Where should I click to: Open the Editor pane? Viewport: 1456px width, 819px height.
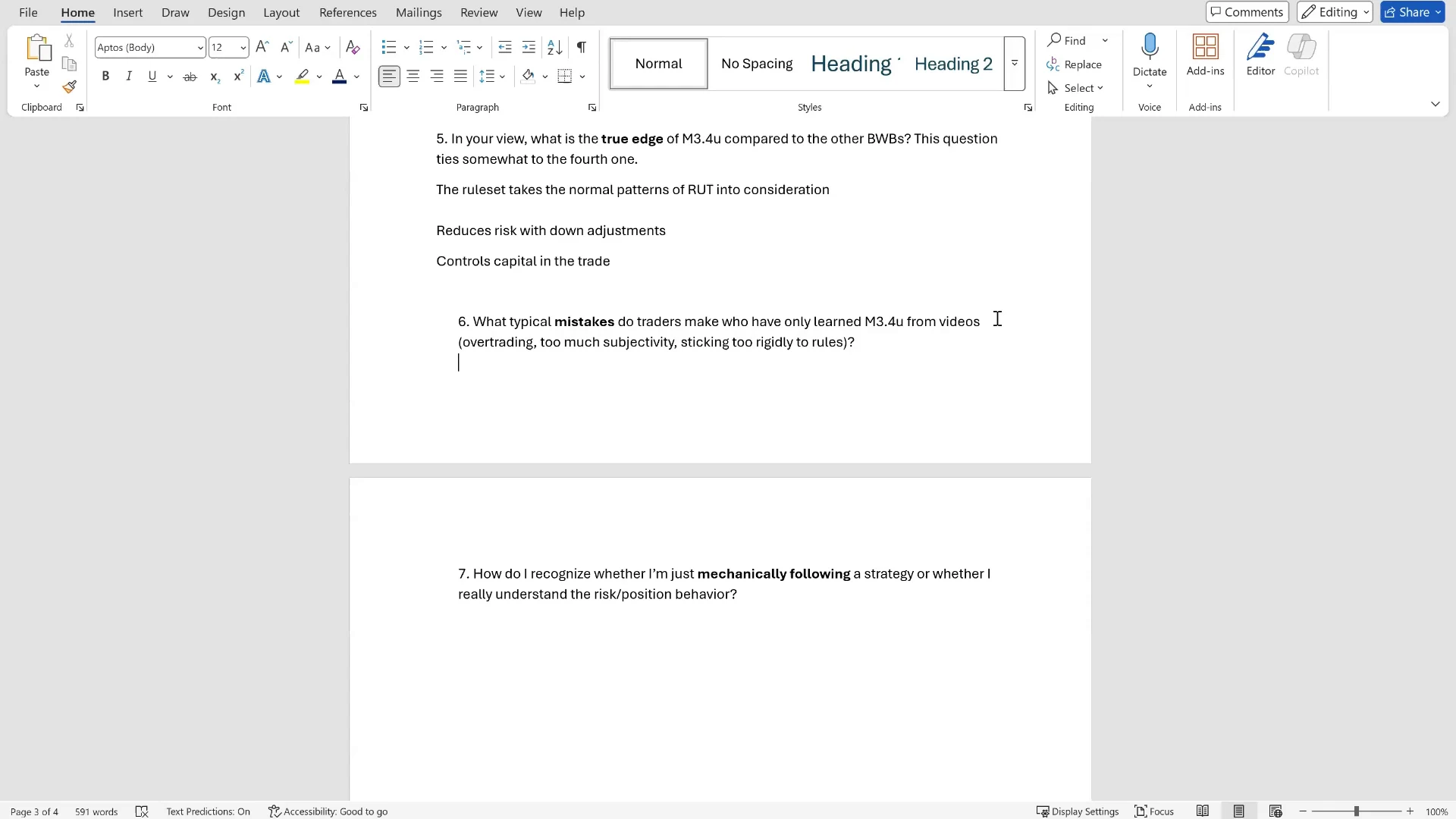[1261, 55]
